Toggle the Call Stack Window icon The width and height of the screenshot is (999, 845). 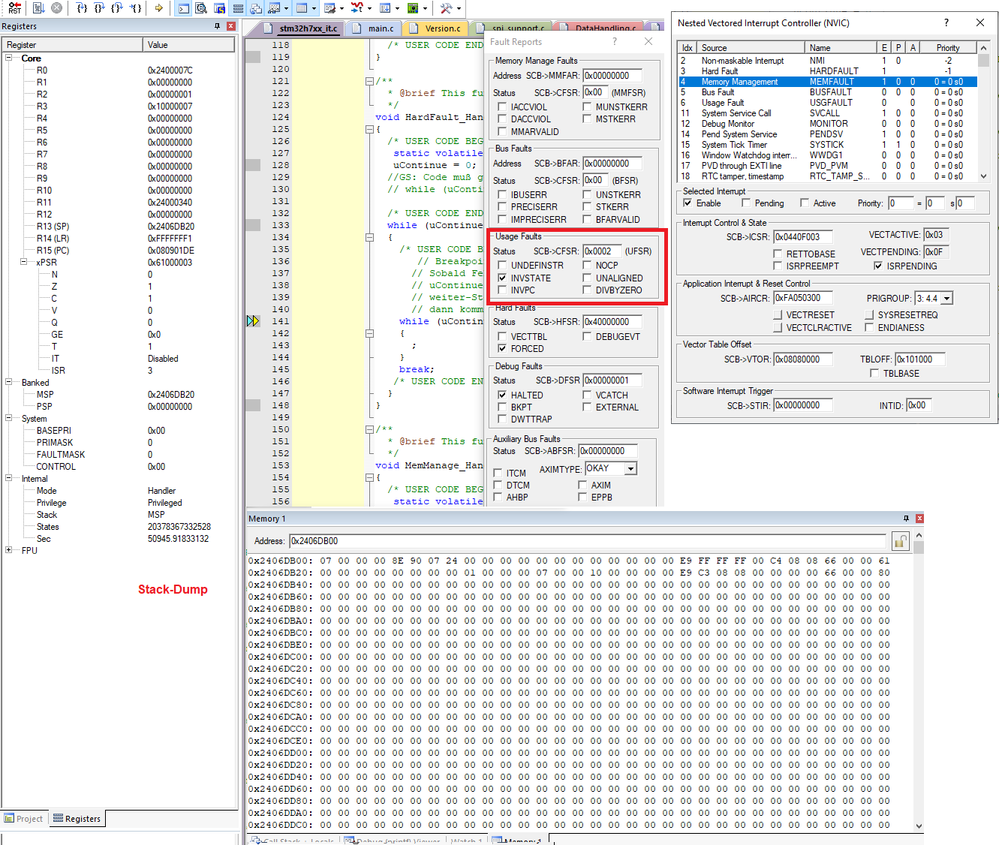tap(255, 8)
